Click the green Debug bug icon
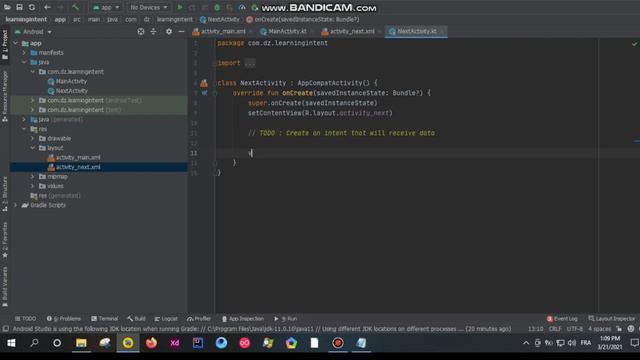The height and width of the screenshot is (360, 640). pyautogui.click(x=217, y=7)
